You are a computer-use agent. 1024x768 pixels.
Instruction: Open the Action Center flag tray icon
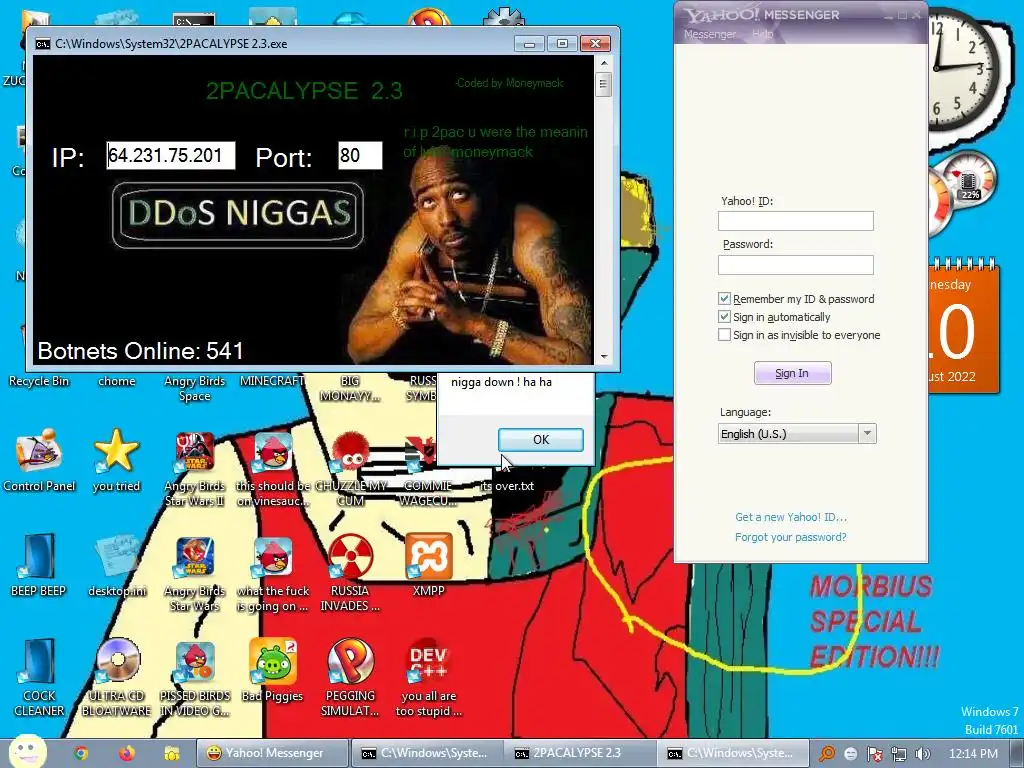point(874,754)
